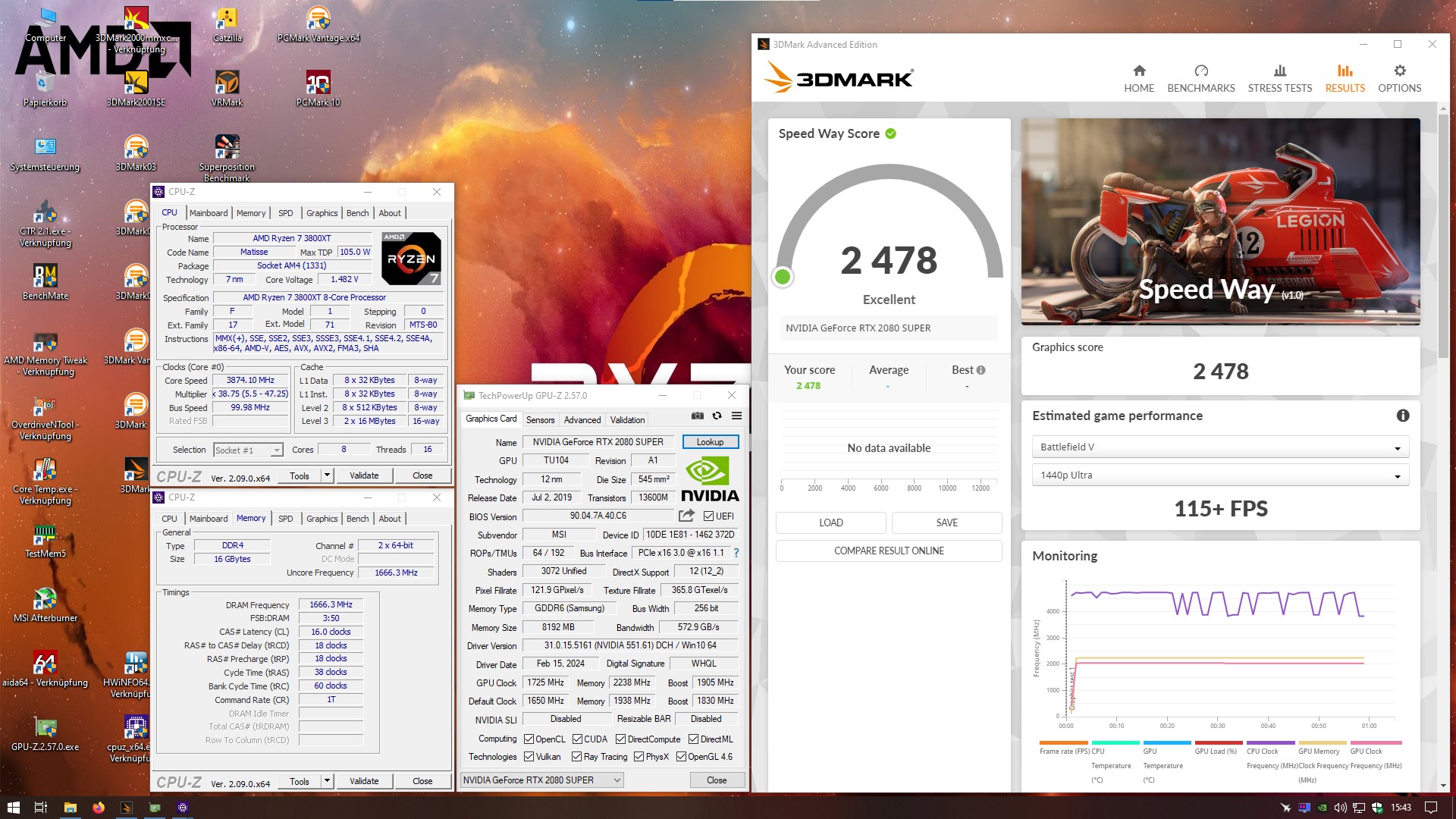Open the Sensors tab in GPU-Z
The height and width of the screenshot is (819, 1456).
541,420
